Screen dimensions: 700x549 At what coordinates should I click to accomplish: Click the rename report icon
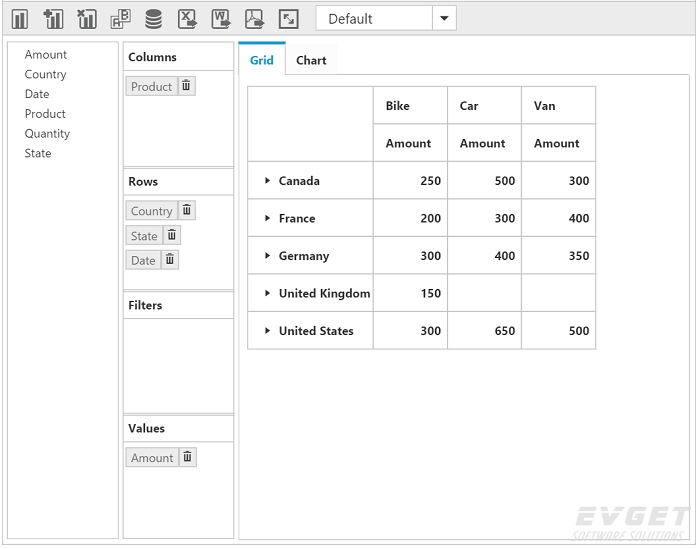(121, 19)
